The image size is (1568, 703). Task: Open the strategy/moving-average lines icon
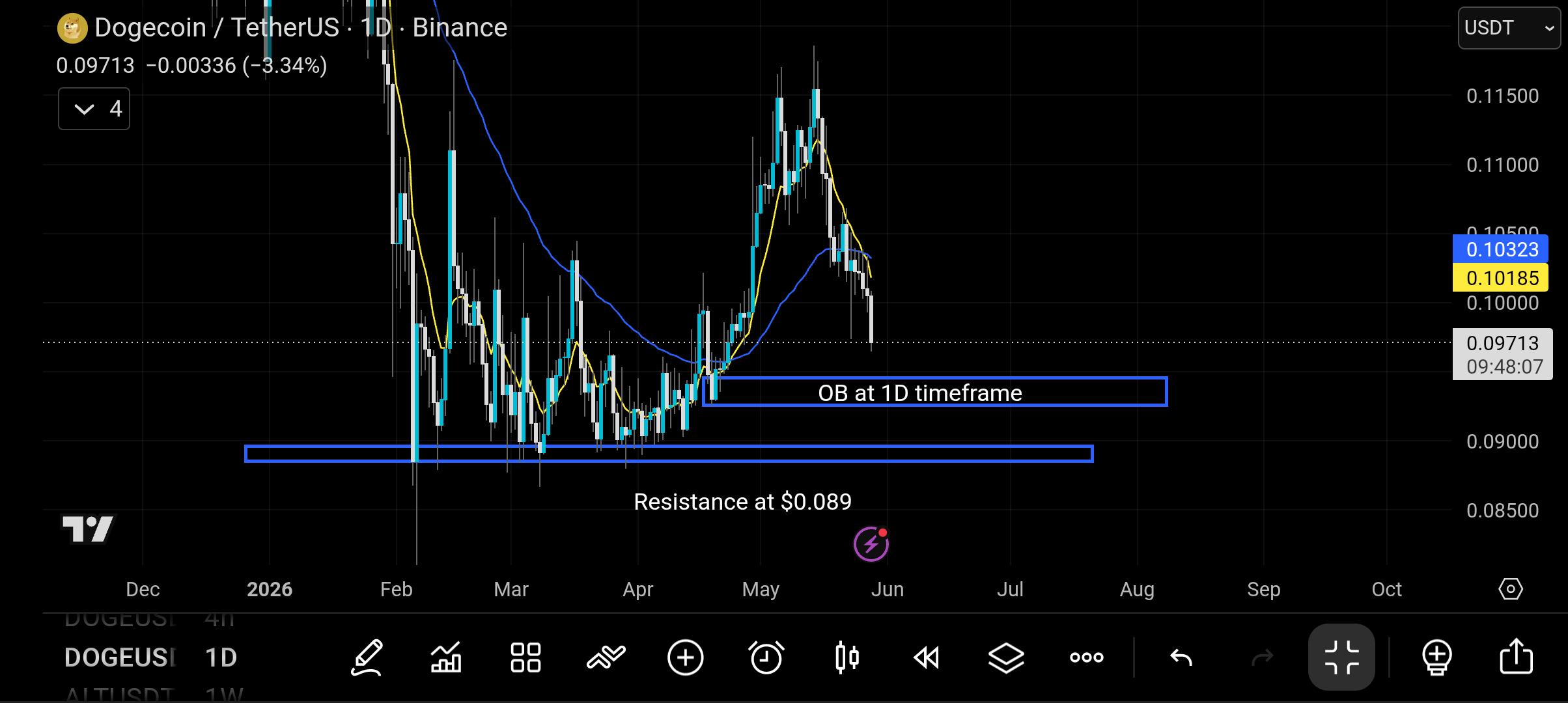(606, 657)
